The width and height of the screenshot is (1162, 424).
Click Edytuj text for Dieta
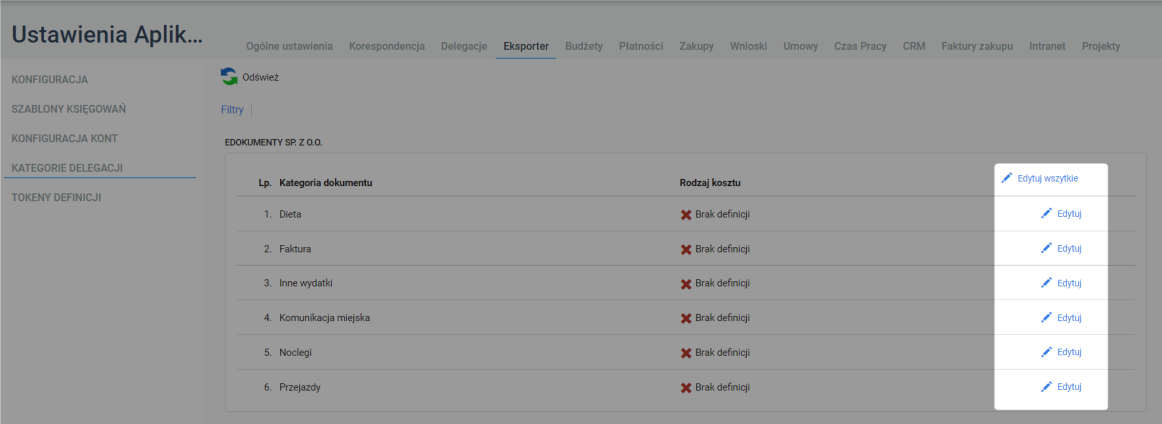click(x=1069, y=214)
